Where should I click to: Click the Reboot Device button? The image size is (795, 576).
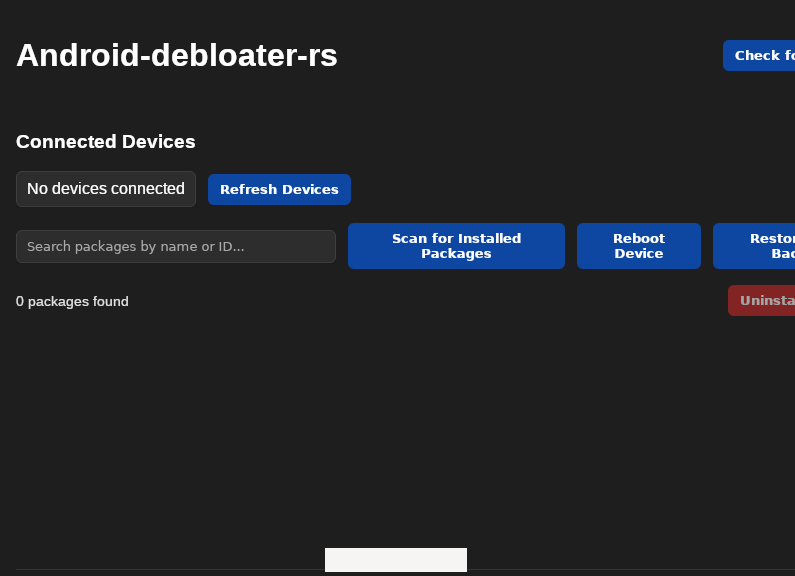(639, 246)
